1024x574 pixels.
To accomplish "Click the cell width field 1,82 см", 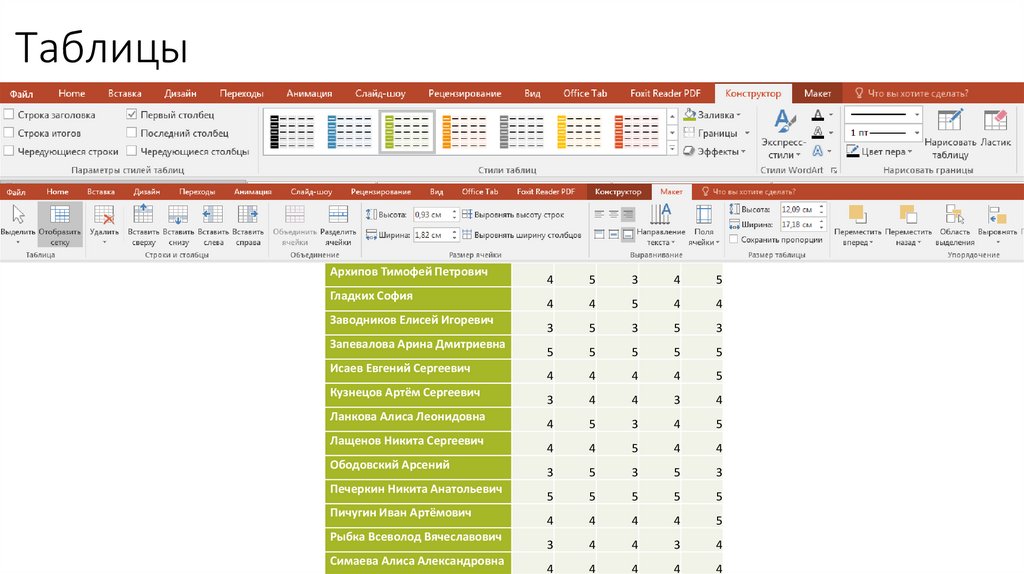I will pos(432,234).
